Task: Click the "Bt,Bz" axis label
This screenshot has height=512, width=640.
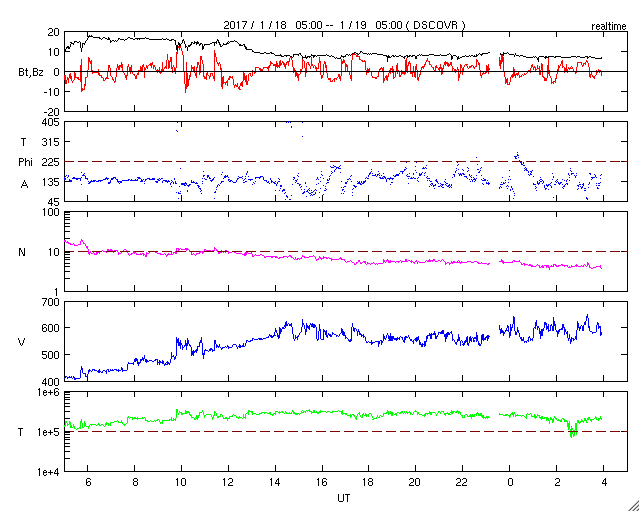Action: pos(31,73)
